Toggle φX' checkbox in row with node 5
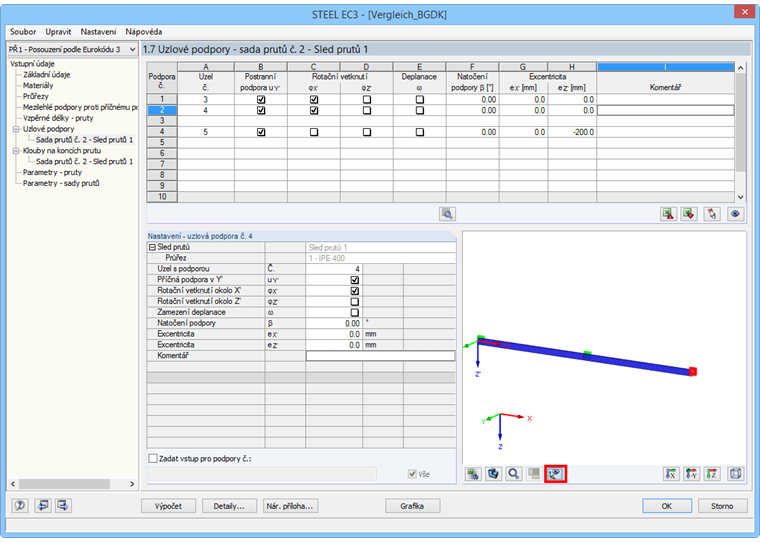This screenshot has height=542, width=760. tap(314, 132)
